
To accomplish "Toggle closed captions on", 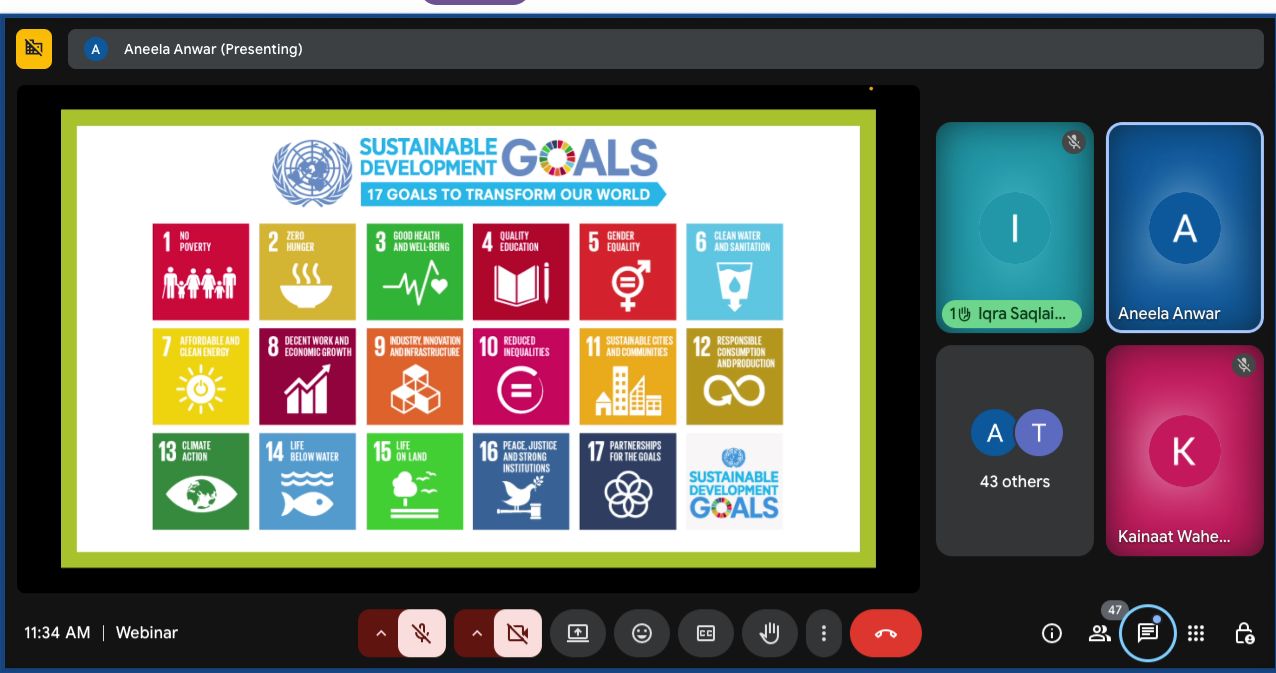I will click(x=706, y=633).
